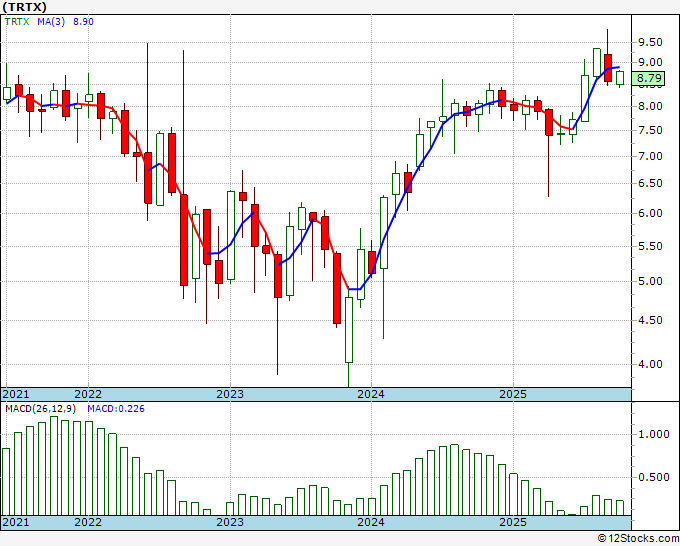This screenshot has width=680, height=546.
Task: Click 2021 on the MACD panel time axis
Action: click(16, 522)
